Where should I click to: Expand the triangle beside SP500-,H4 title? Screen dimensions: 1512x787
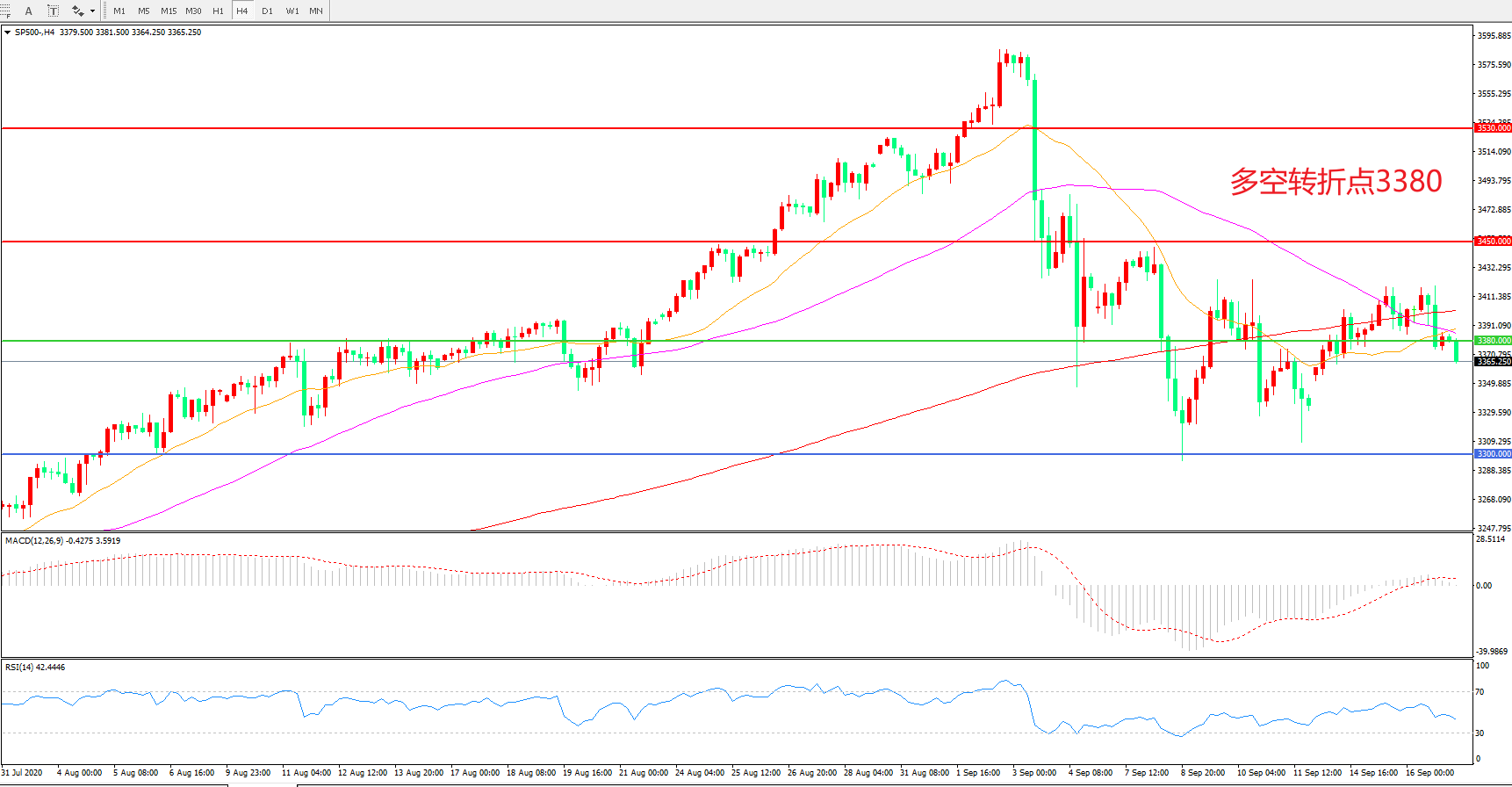(x=8, y=32)
